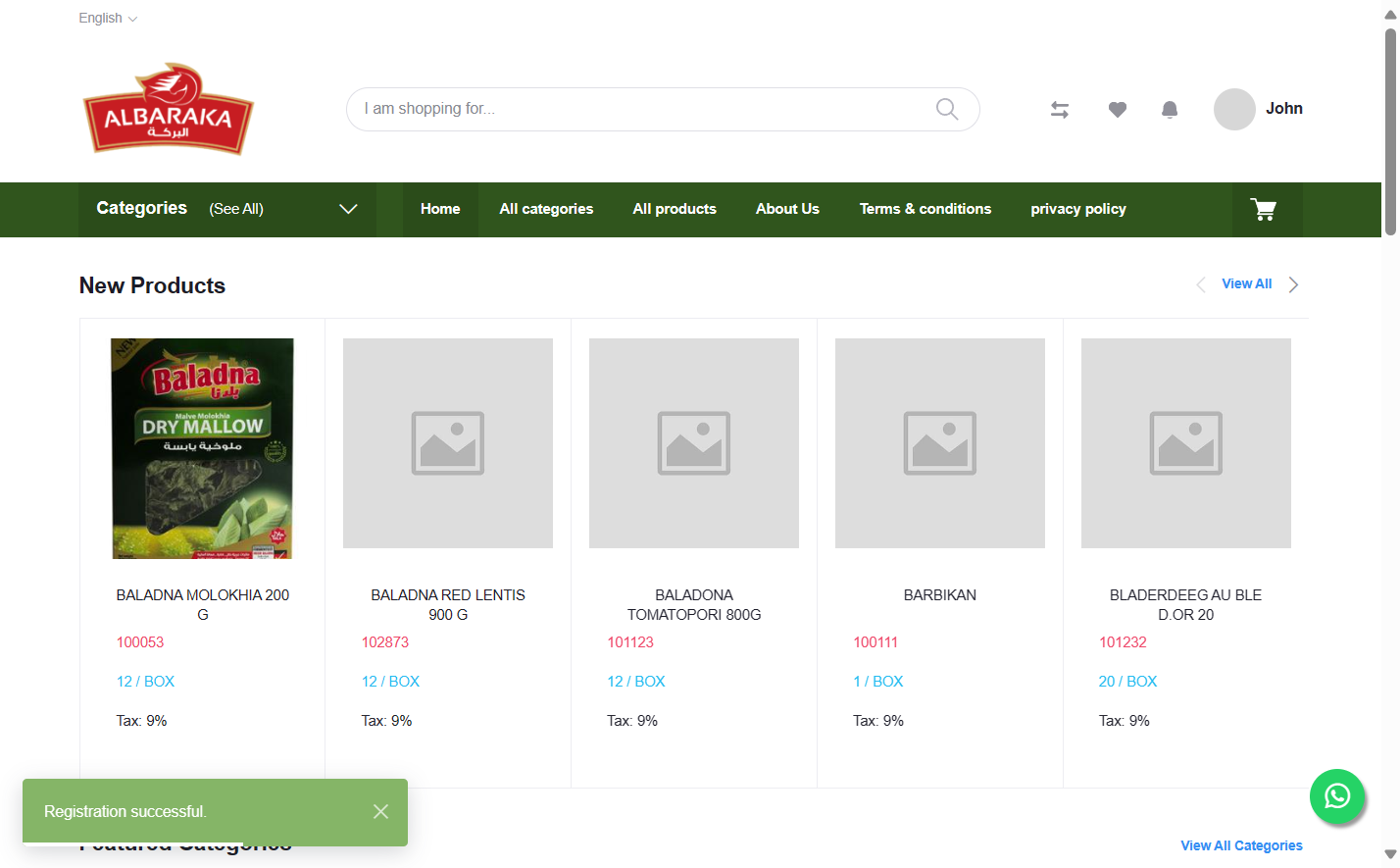Open the About Us page

787,209
